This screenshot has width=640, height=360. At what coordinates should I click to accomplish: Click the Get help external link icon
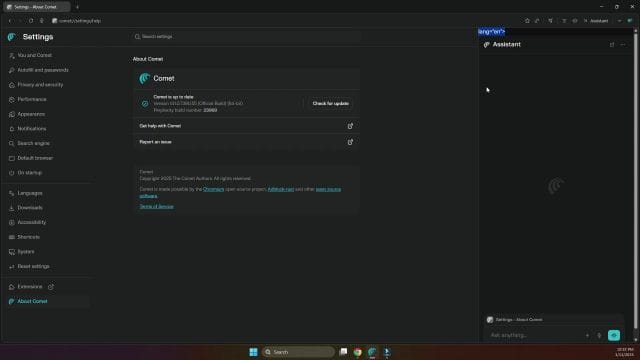[350, 126]
